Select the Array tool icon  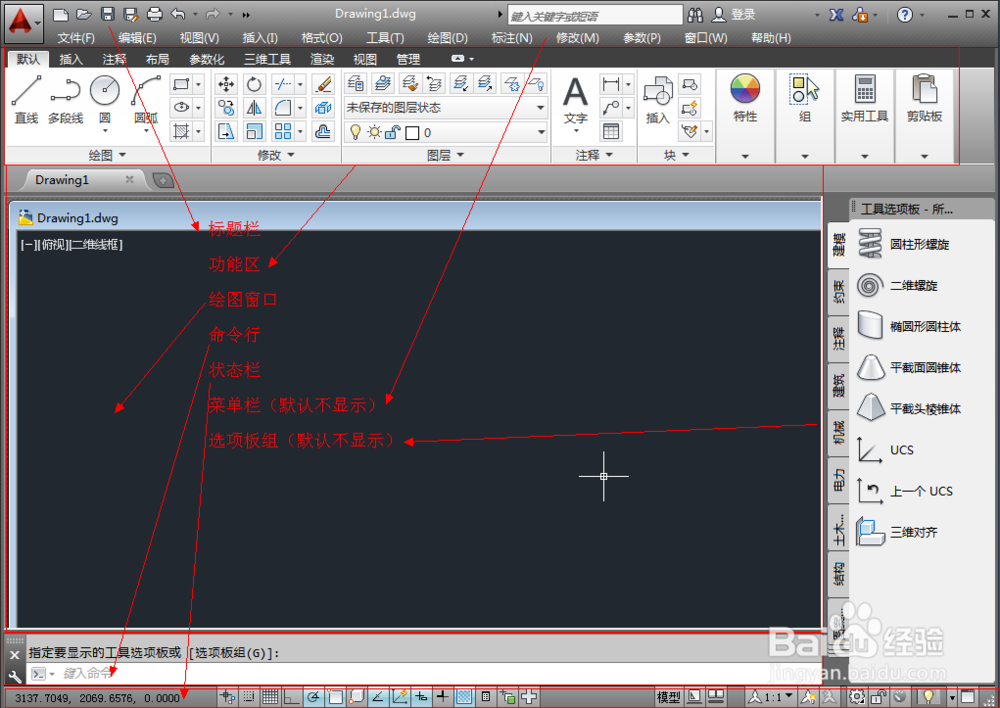coord(282,131)
